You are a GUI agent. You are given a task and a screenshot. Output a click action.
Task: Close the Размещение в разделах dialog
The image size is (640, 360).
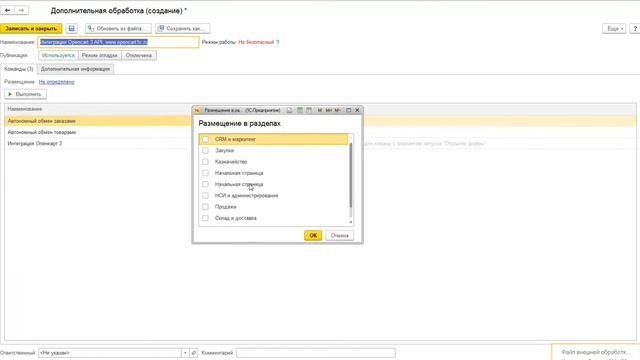pos(357,110)
